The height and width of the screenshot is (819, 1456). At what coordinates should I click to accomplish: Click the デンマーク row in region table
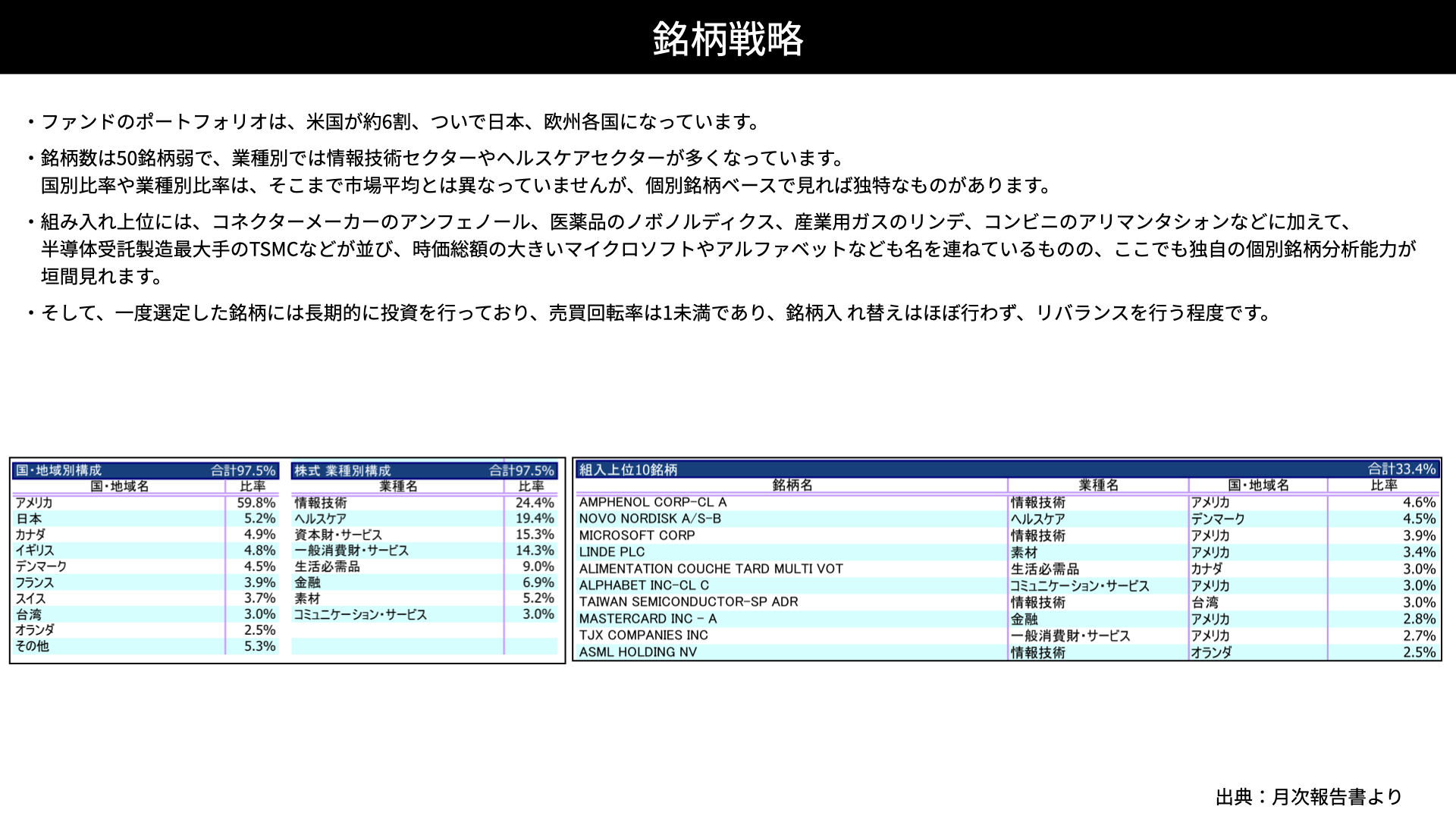[146, 566]
